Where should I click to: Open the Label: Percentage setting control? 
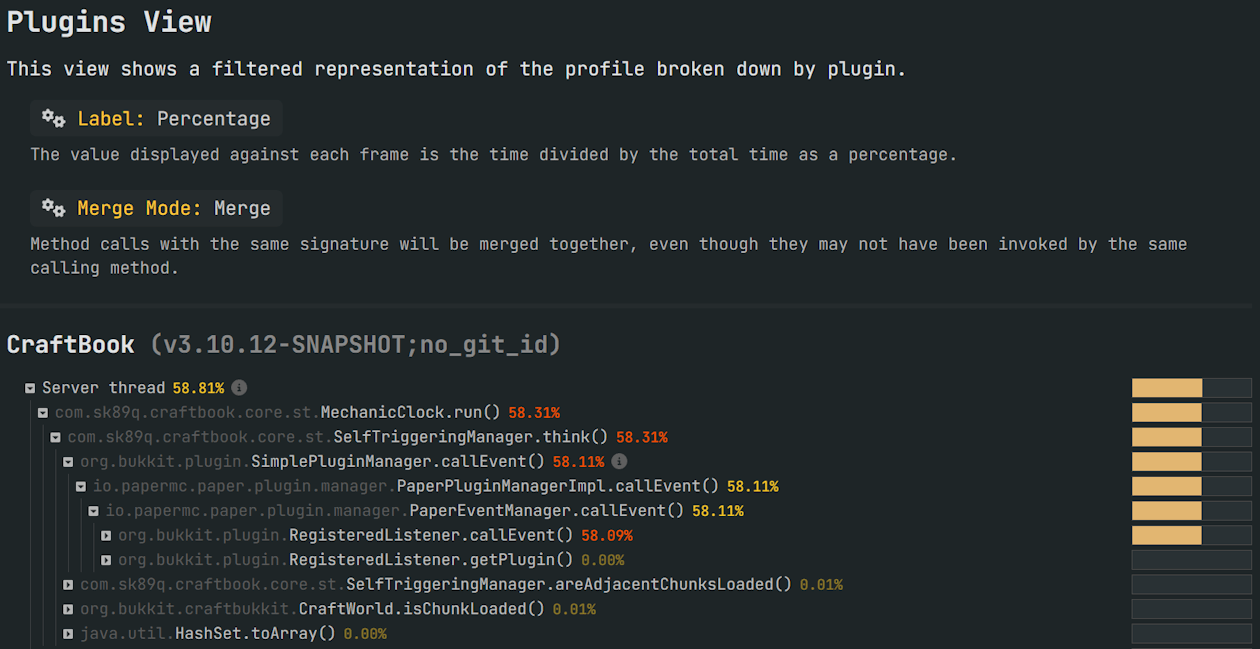click(x=155, y=118)
